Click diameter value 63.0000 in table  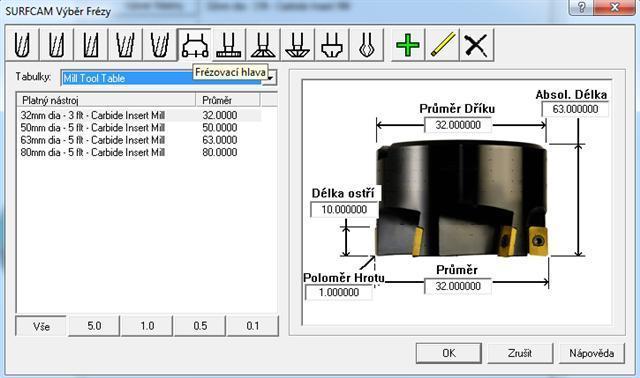click(220, 140)
